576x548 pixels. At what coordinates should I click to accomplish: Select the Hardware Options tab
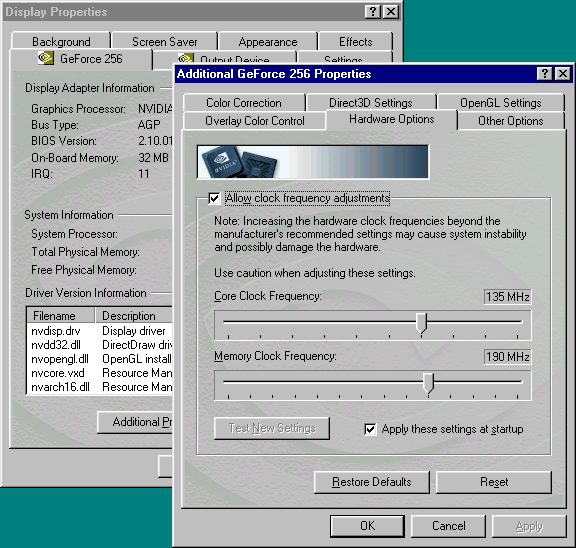point(392,119)
